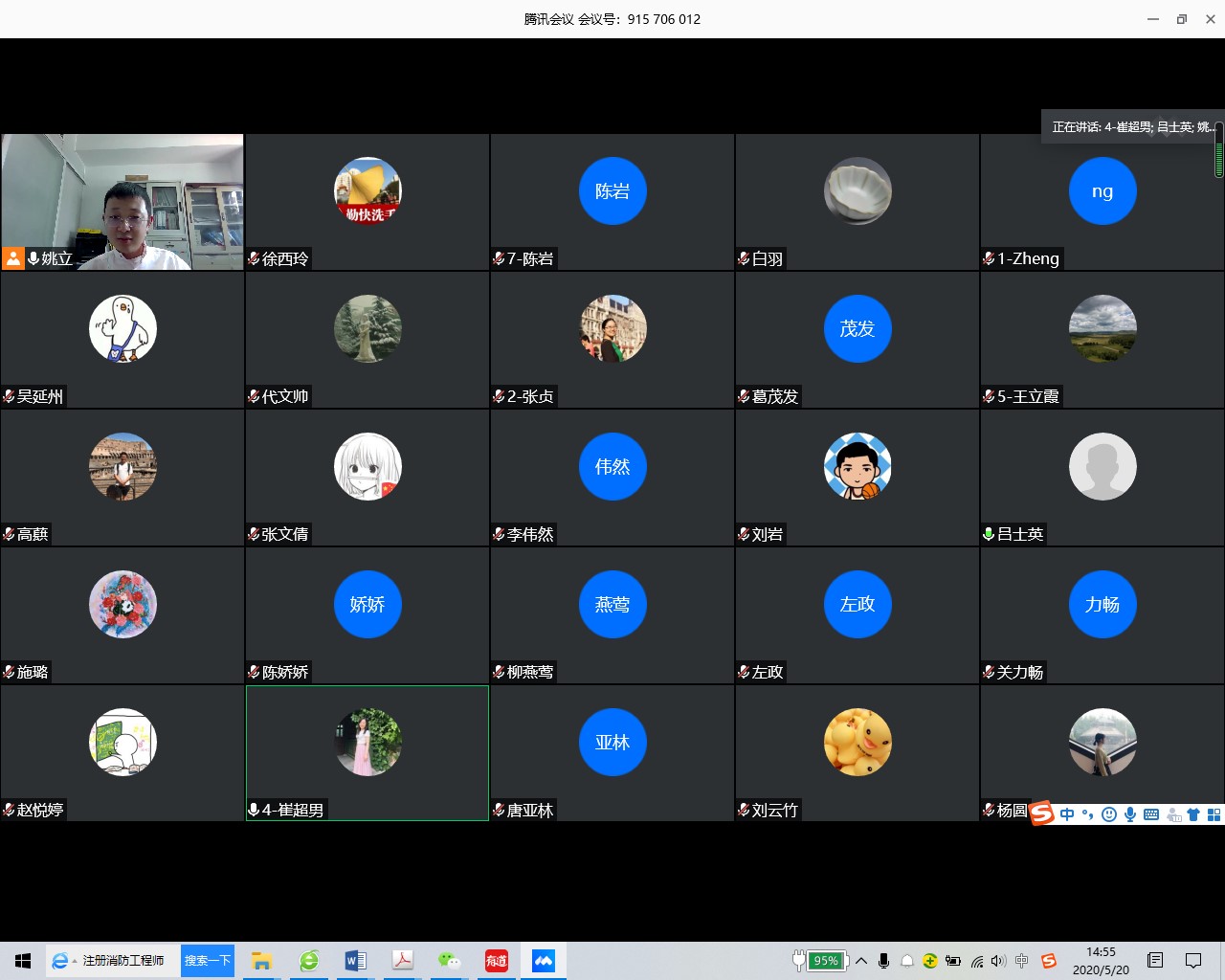Open the Sogou skin shirt icon
The width and height of the screenshot is (1225, 980).
coord(1193,814)
